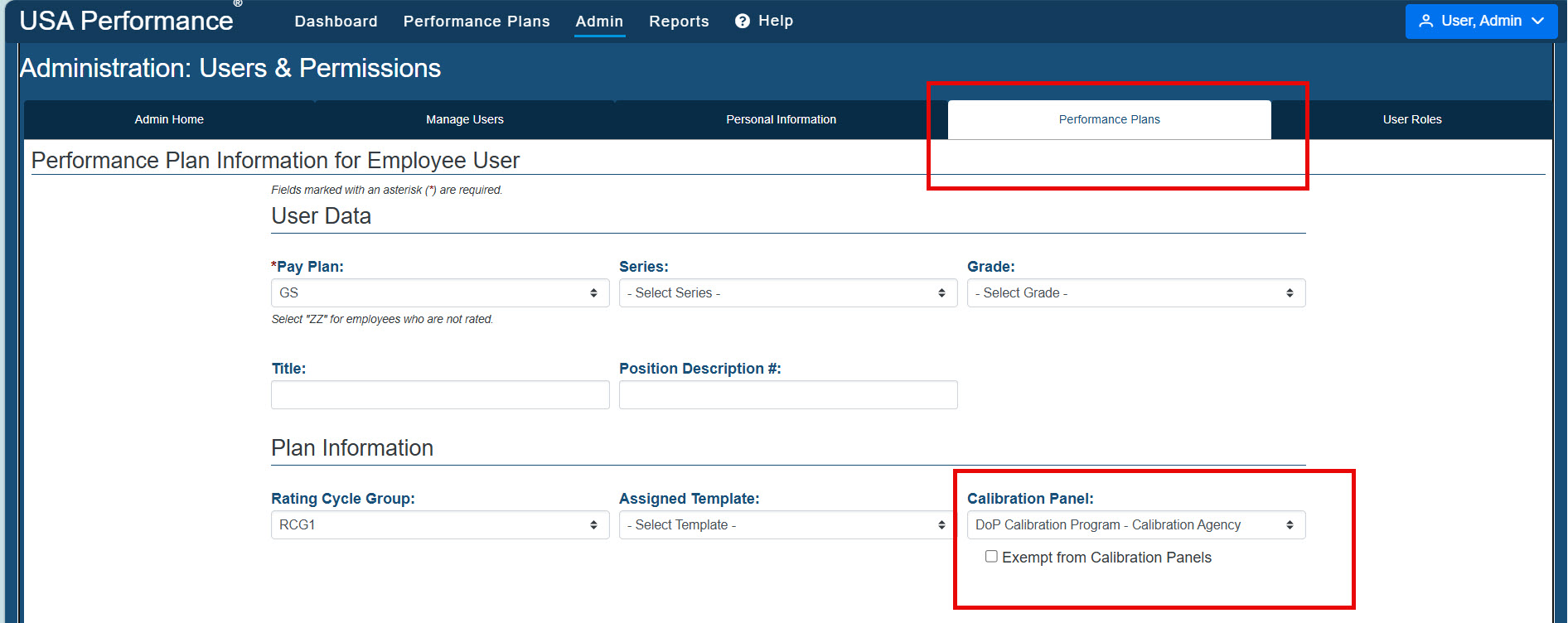Select the Performance Plans sub-tab
1568x623 pixels.
click(1110, 119)
